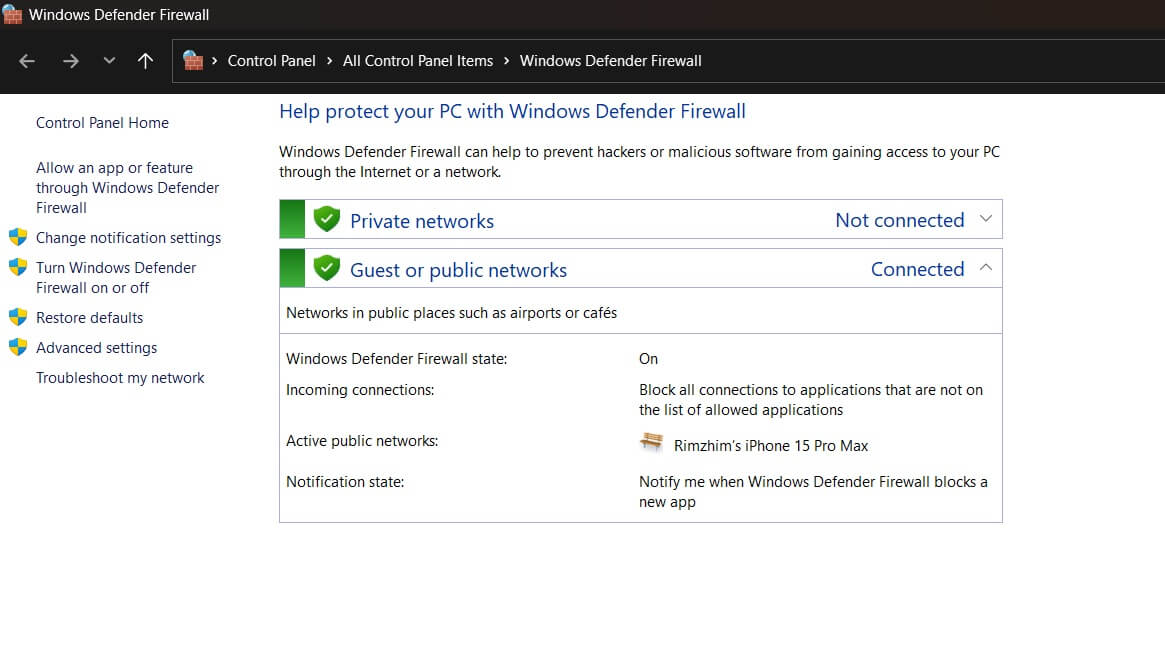Open chevron before Control Panel breadcrumb

[x=215, y=61]
